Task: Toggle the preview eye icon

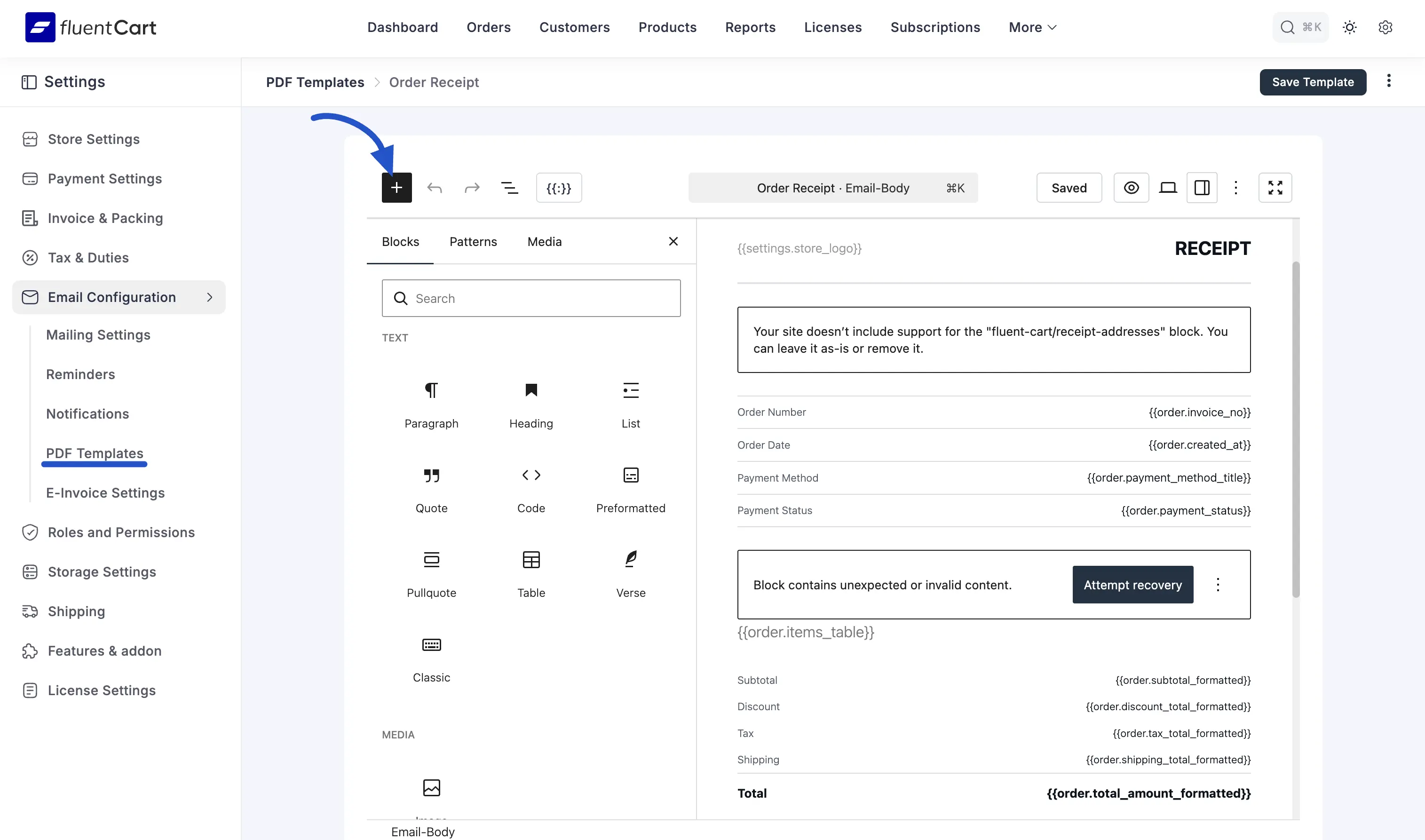Action: (x=1131, y=187)
